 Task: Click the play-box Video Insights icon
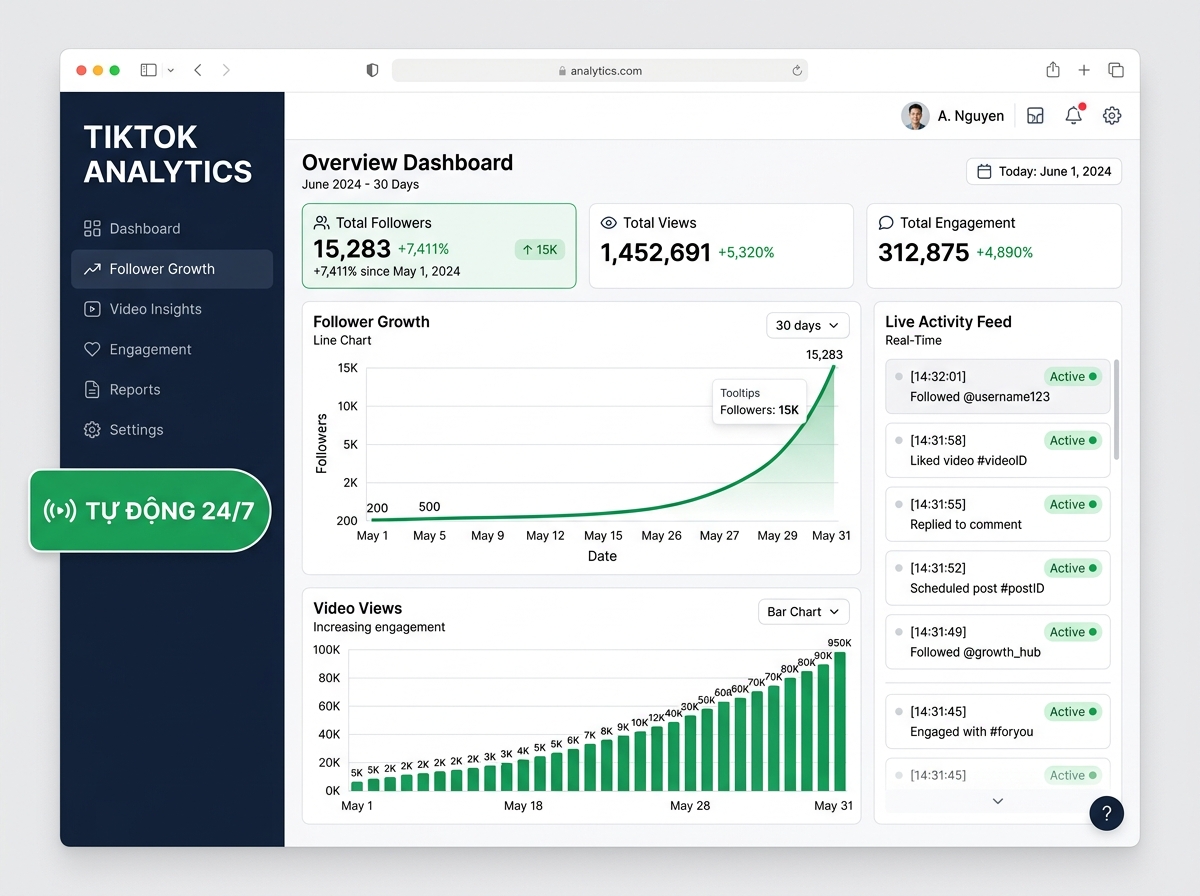(92, 309)
